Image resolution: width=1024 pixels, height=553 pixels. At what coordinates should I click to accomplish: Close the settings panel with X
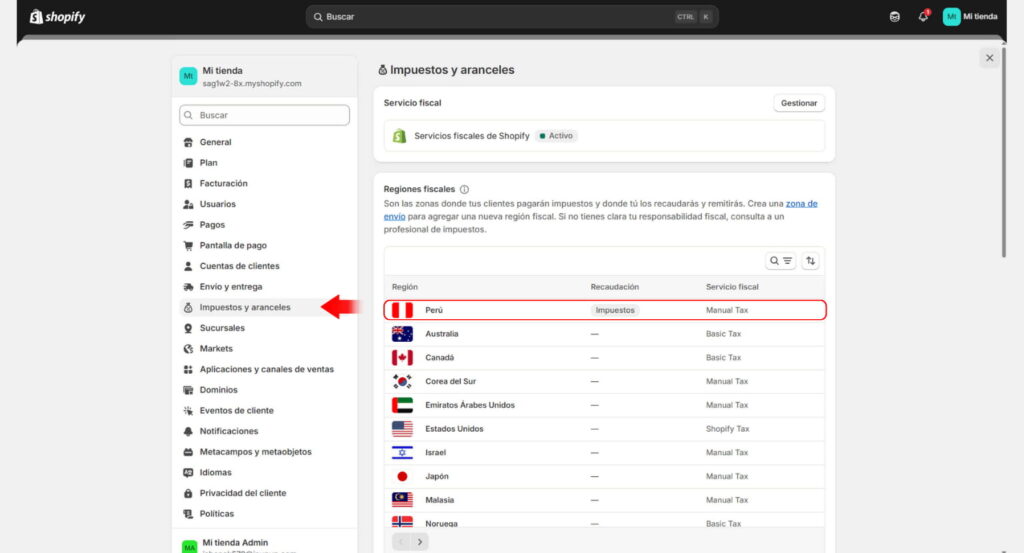[989, 58]
